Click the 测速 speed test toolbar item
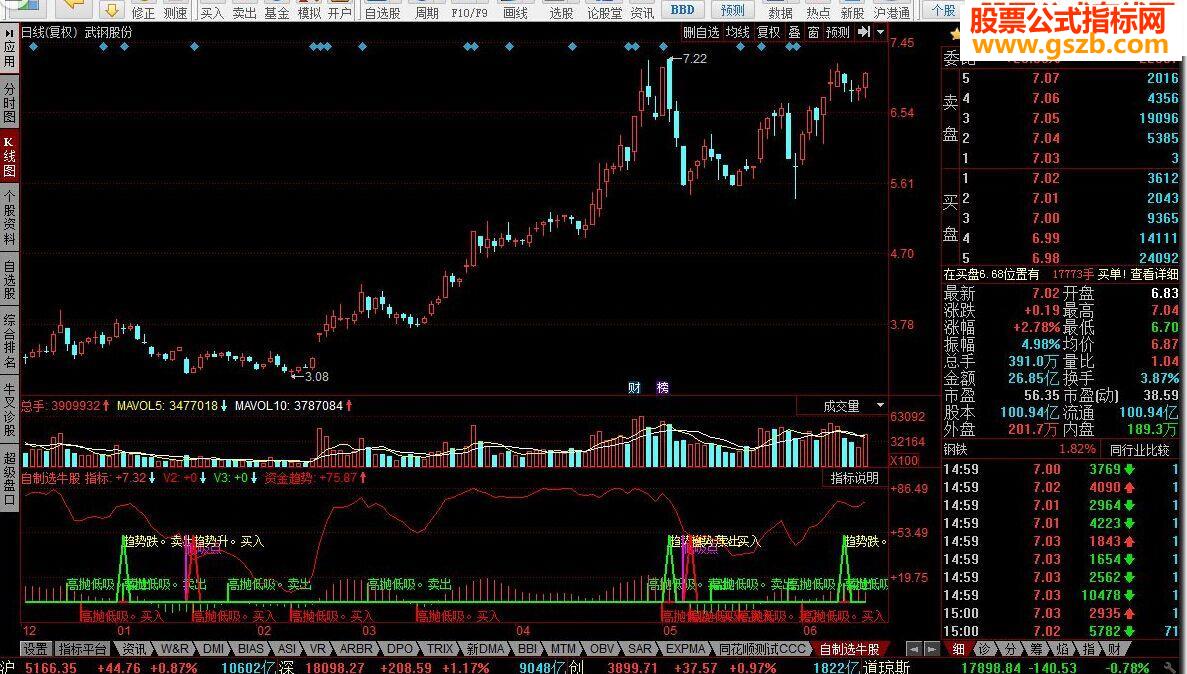This screenshot has height=674, width=1187. 175,13
